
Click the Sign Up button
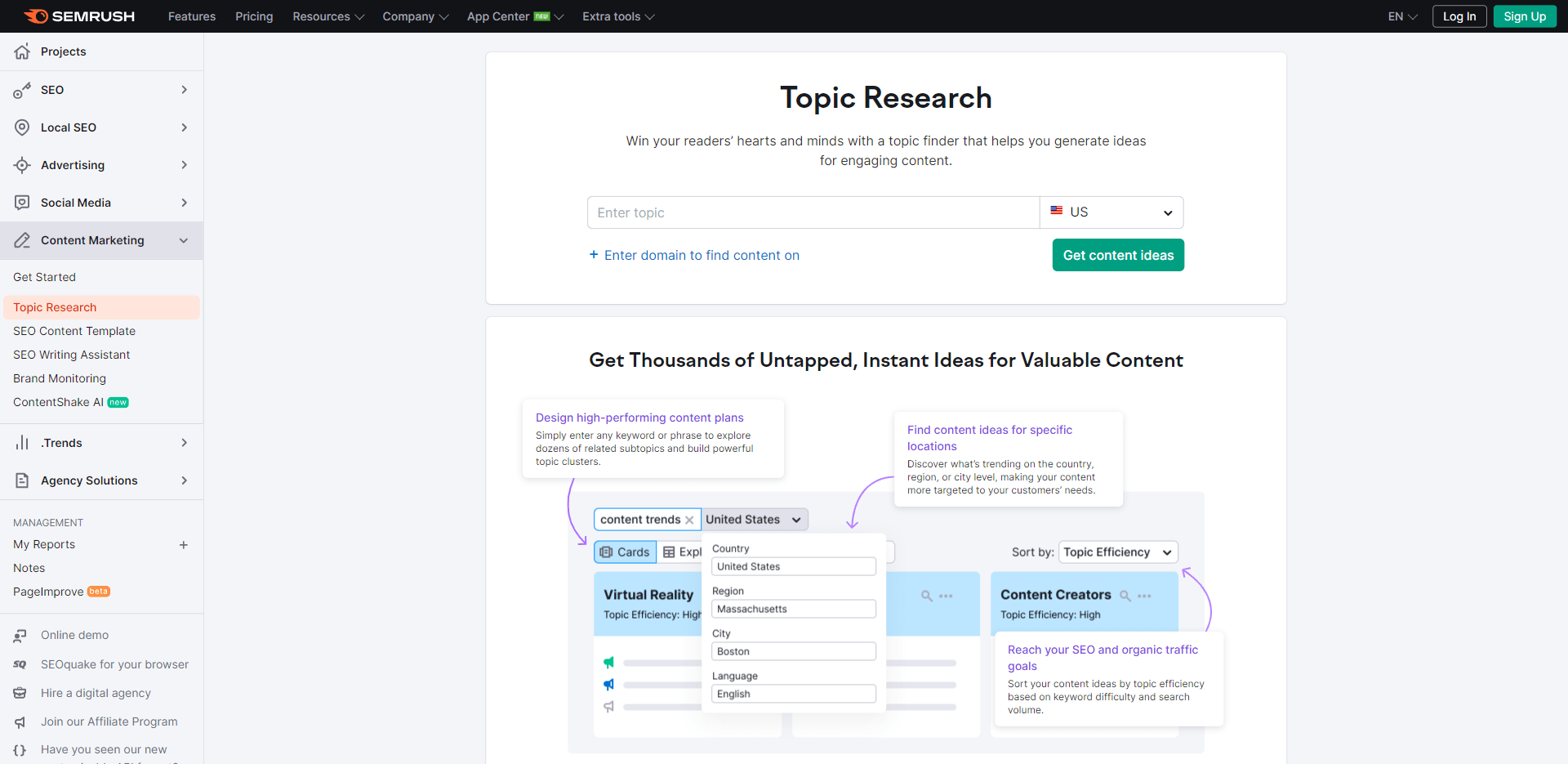1525,16
